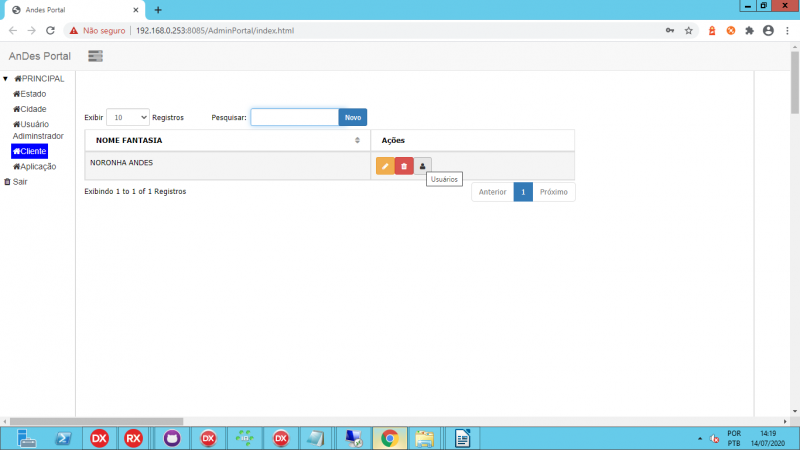This screenshot has width=800, height=450.
Task: Go to the Próximo page
Action: [x=554, y=191]
